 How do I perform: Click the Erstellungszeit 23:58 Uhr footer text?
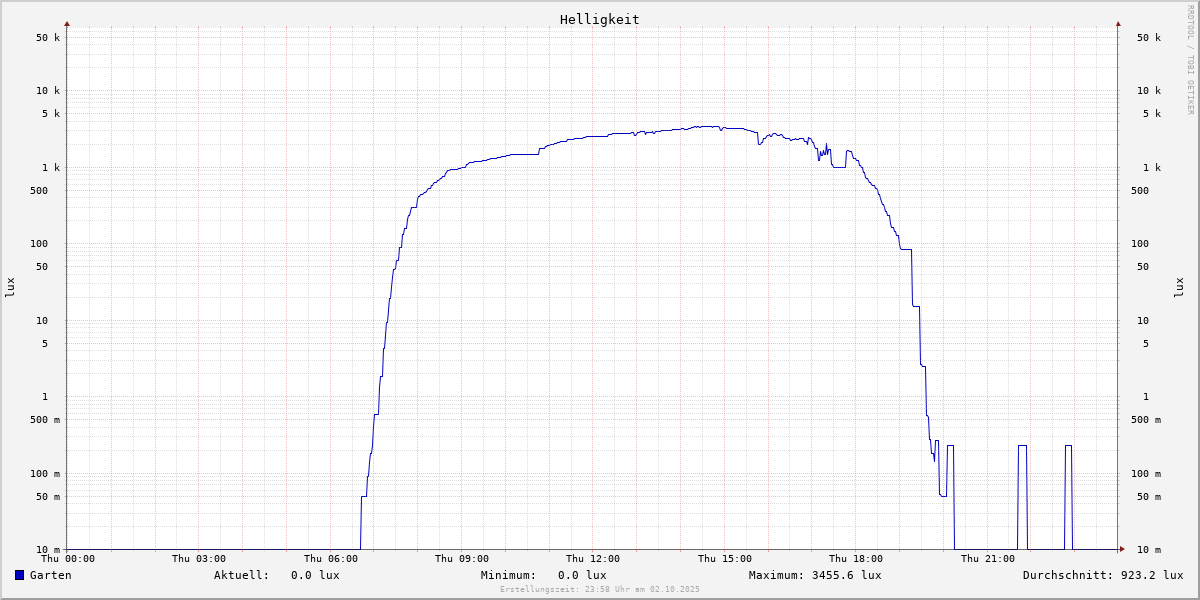coord(600,589)
